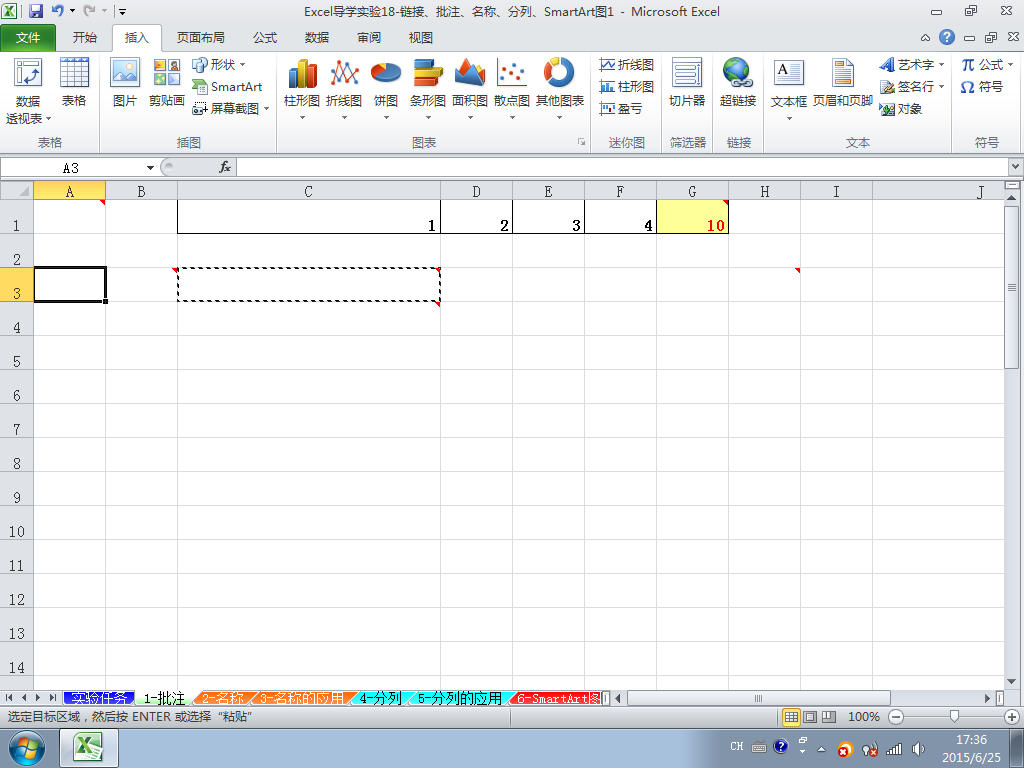Insert a line chart (折线图) from charts group
1024x768 pixels.
[344, 89]
